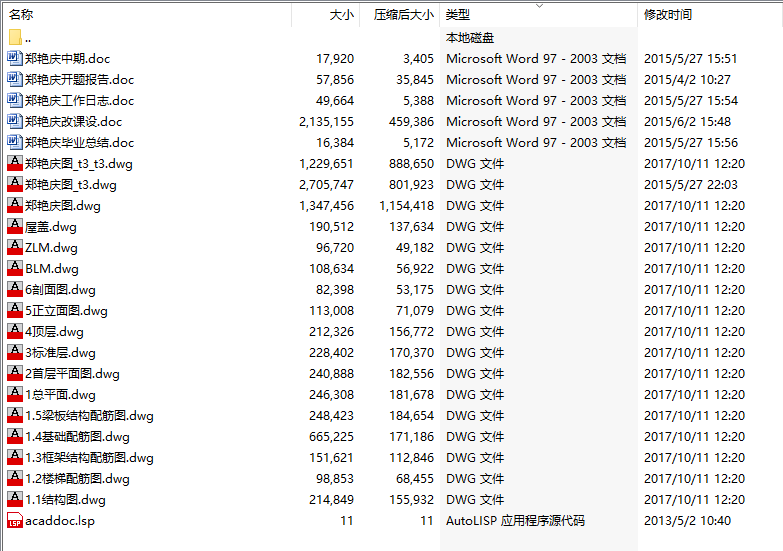Select file name 5正立面图.dwg
This screenshot has width=783, height=551.
coord(66,311)
